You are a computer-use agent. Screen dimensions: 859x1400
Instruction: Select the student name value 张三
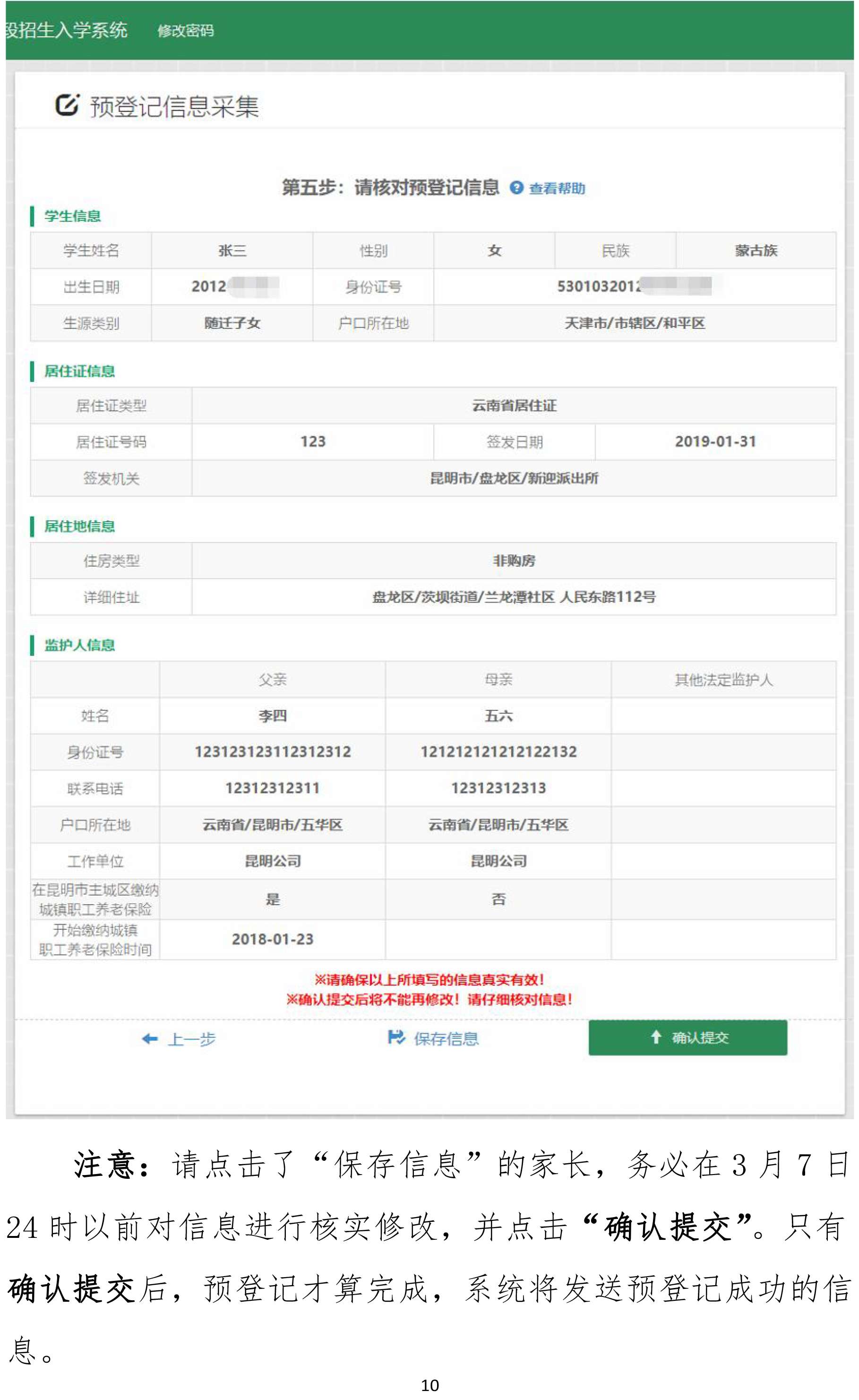(x=232, y=251)
